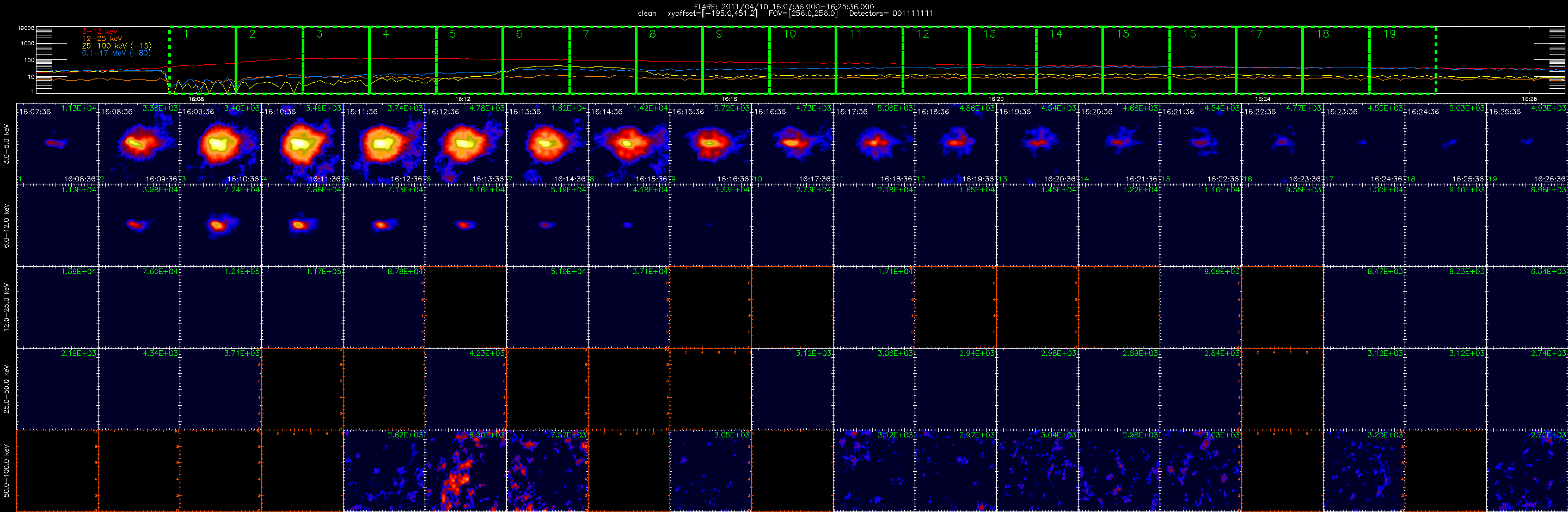The width and height of the screenshot is (1568, 512).
Task: Select time interval 6 in the lightcurve
Action: click(x=536, y=60)
